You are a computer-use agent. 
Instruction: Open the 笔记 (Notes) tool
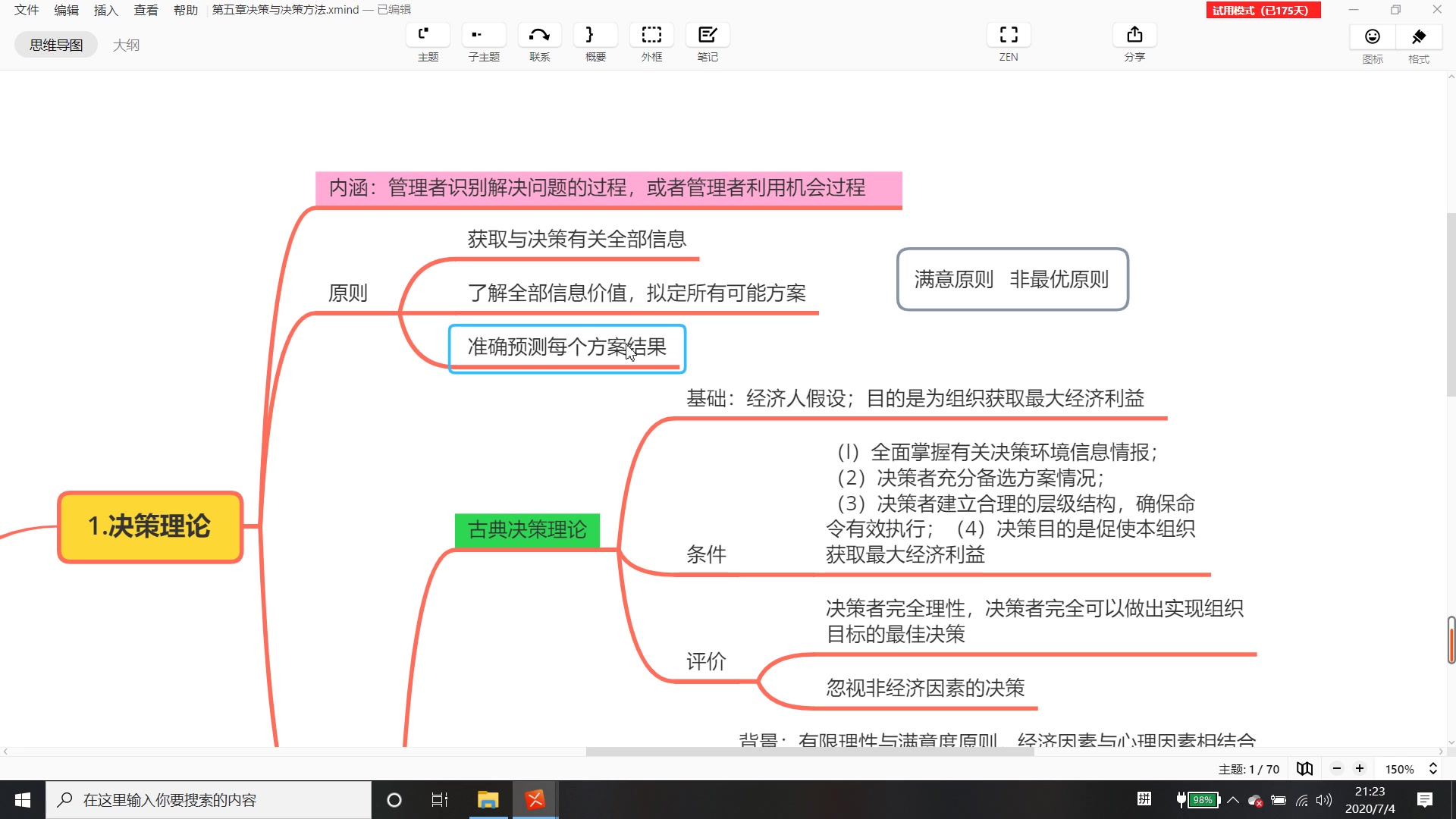(708, 35)
